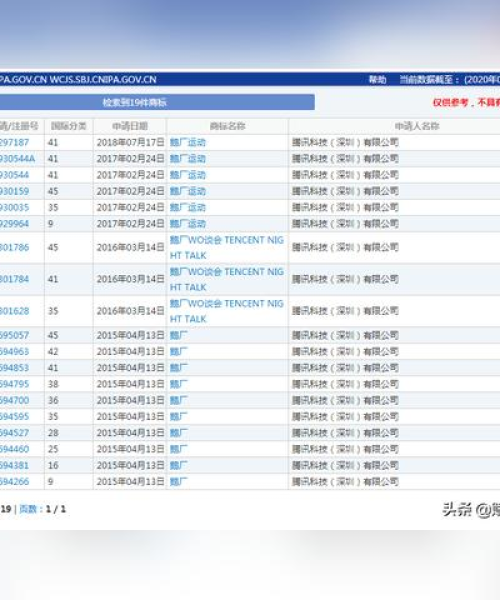
Task: Open 鹅厂 trademark in class 16 row
Action: (x=179, y=465)
